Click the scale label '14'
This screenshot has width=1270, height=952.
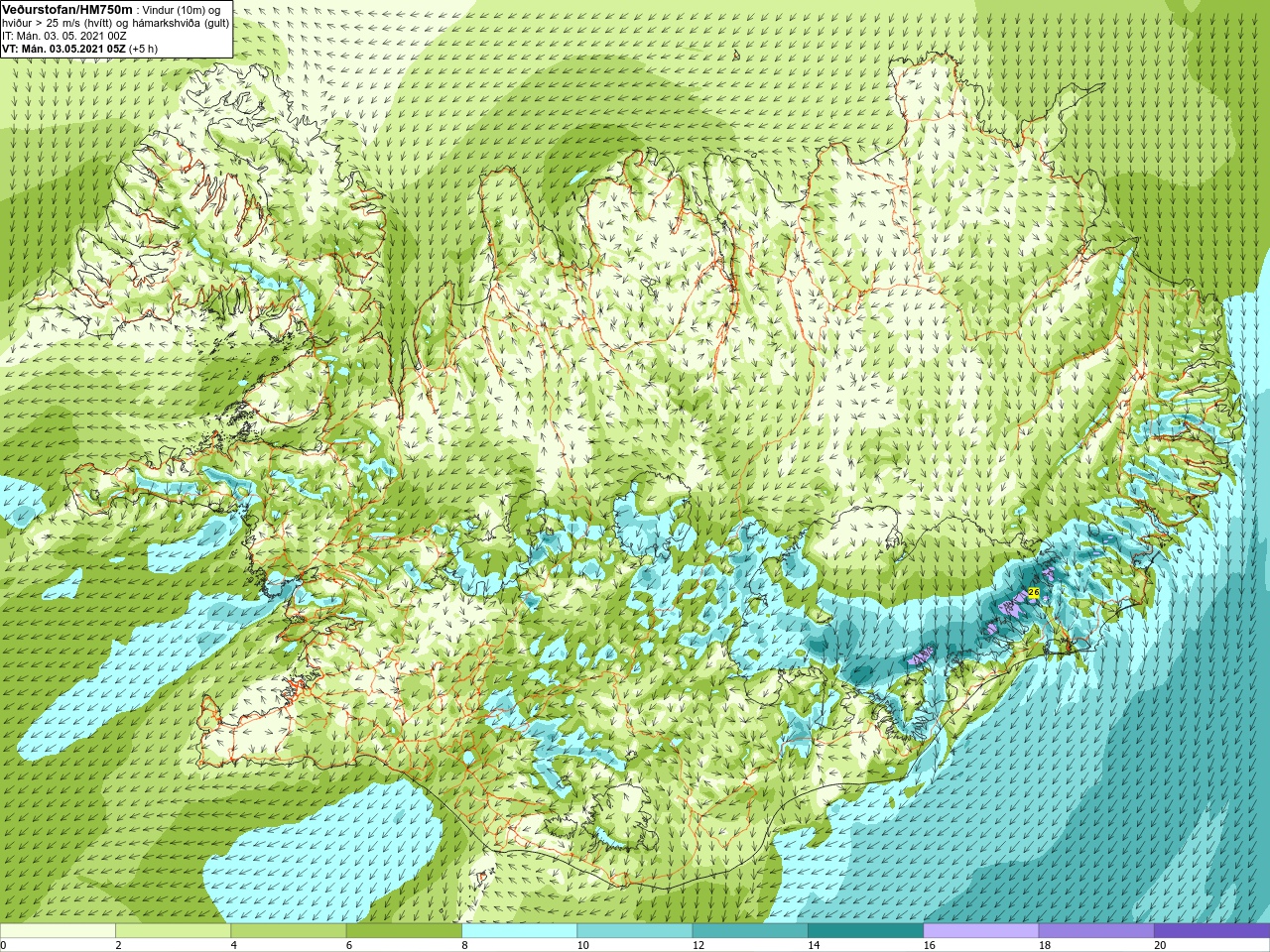pyautogui.click(x=814, y=945)
